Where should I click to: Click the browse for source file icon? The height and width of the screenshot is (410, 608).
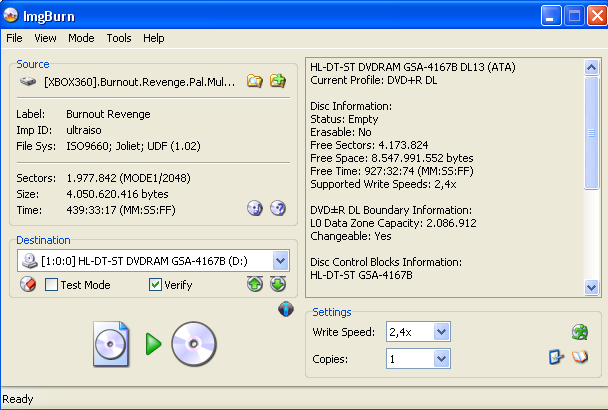point(255,81)
